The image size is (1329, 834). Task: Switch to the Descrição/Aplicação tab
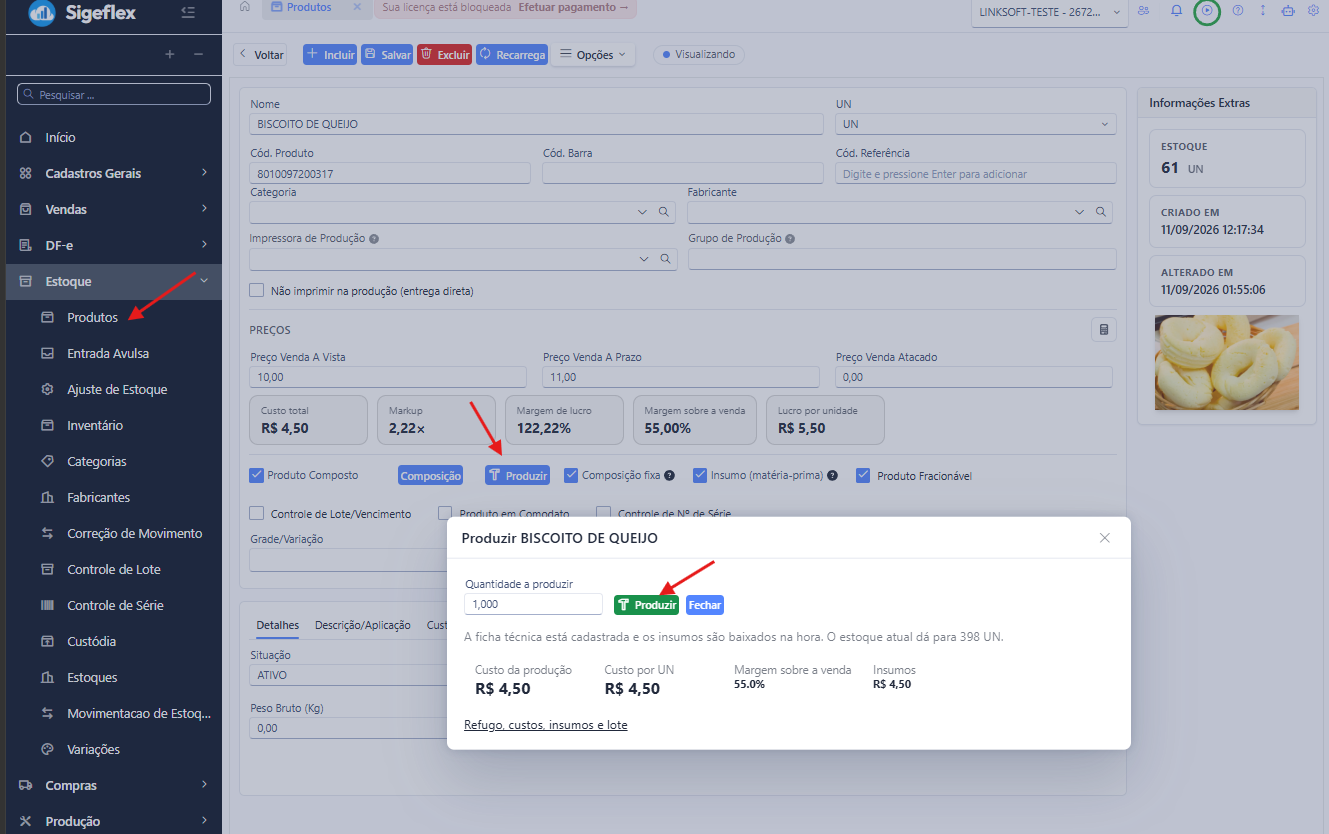click(363, 625)
